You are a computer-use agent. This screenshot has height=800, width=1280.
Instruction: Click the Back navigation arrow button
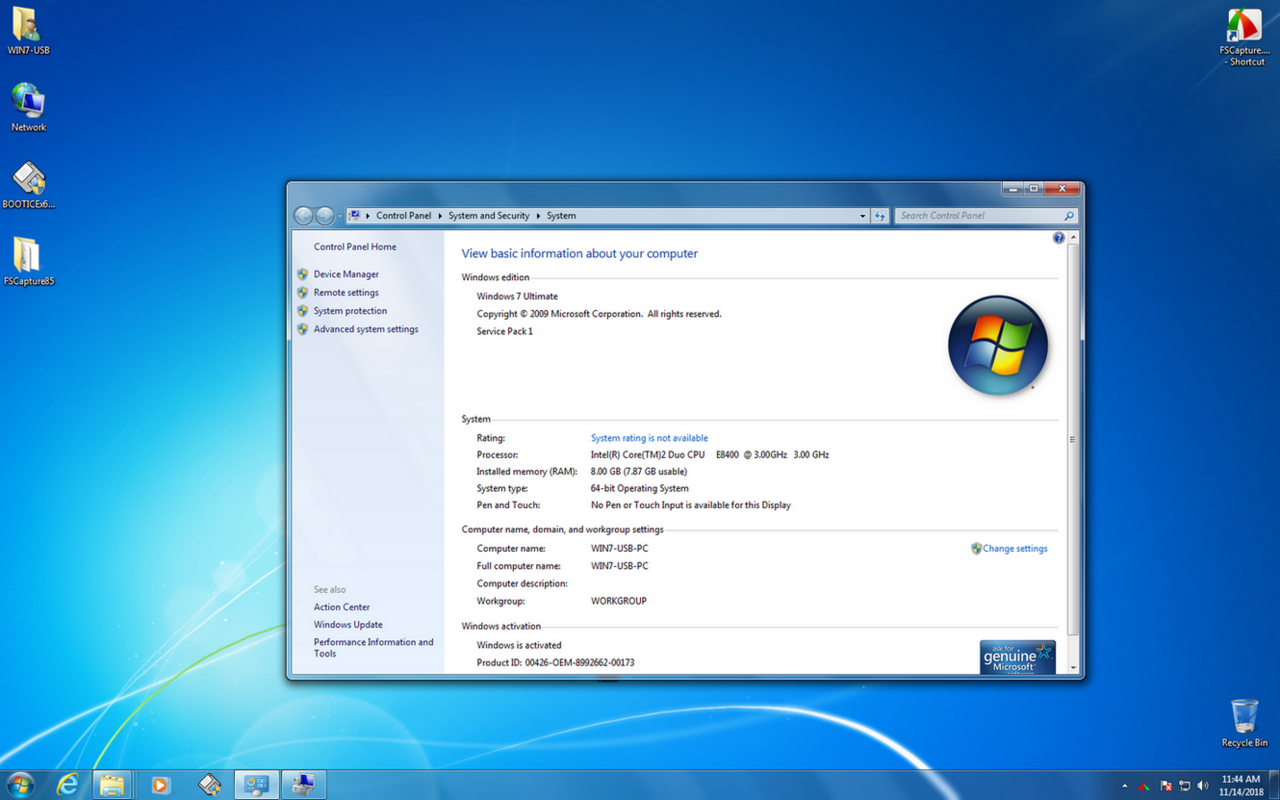coord(304,216)
